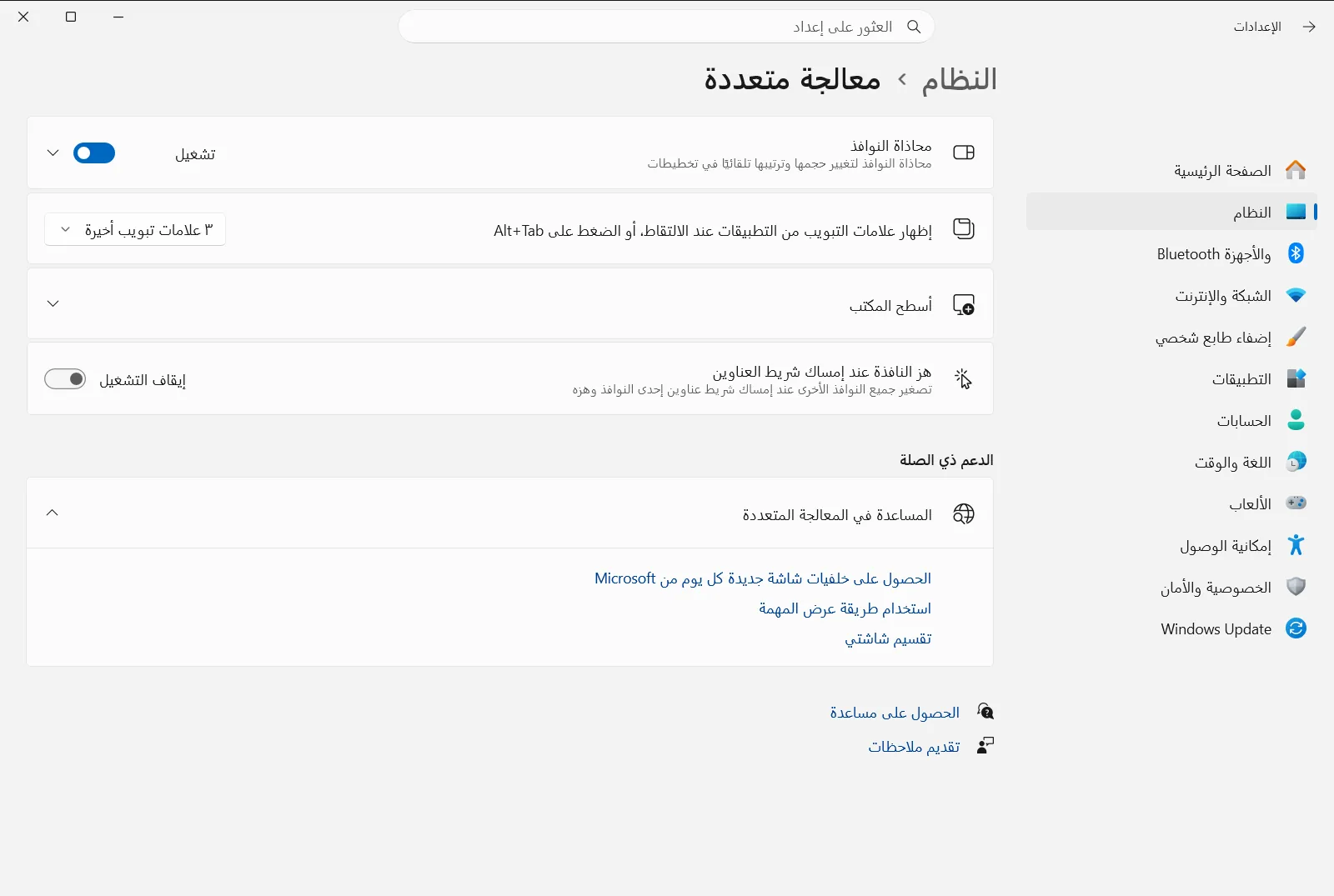The image size is (1334, 896).
Task: Open 'استخدام طريقة عرض المهمة' link
Action: pyautogui.click(x=845, y=608)
